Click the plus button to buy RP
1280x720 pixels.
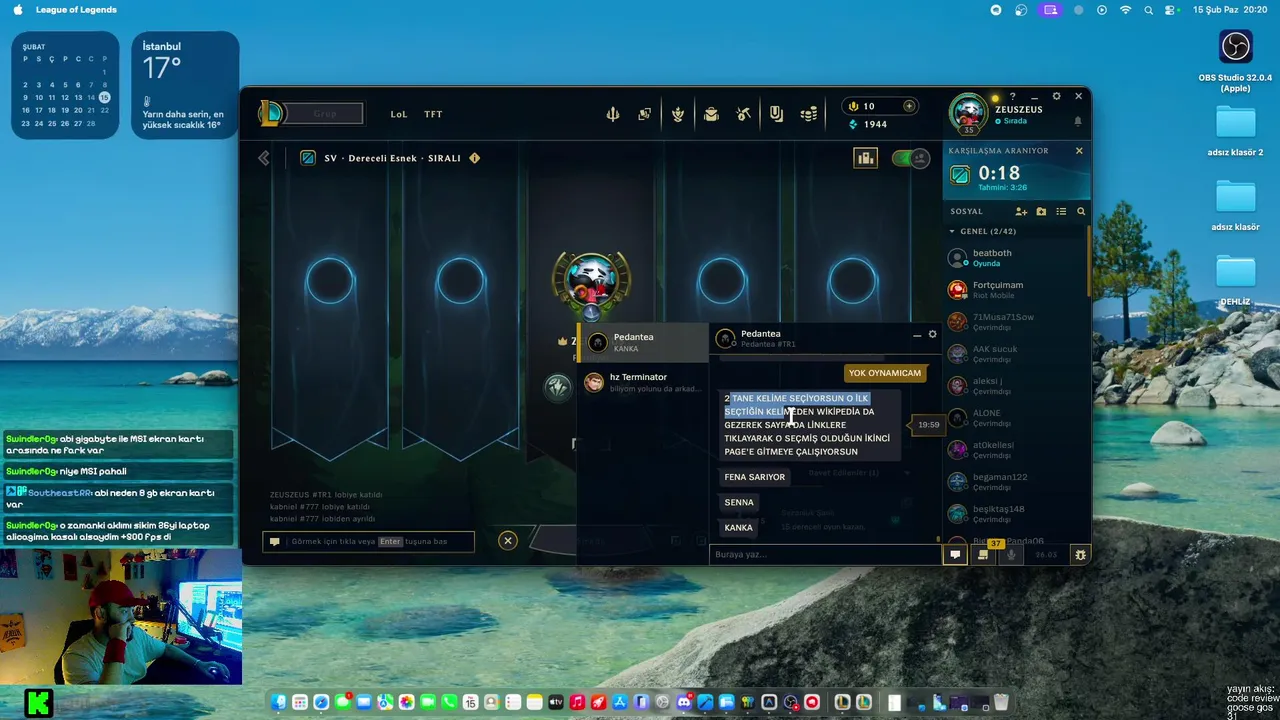(909, 106)
